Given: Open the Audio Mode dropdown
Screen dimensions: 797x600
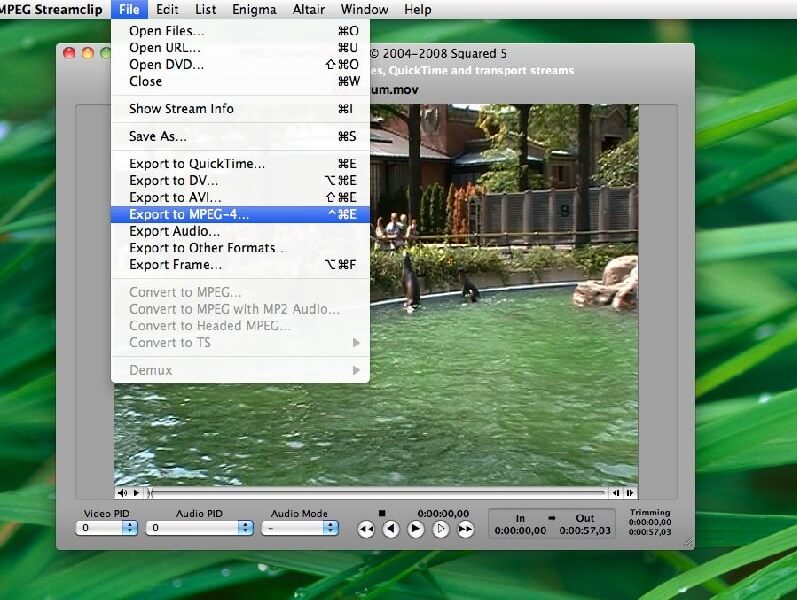Looking at the screenshot, I should pos(298,528).
